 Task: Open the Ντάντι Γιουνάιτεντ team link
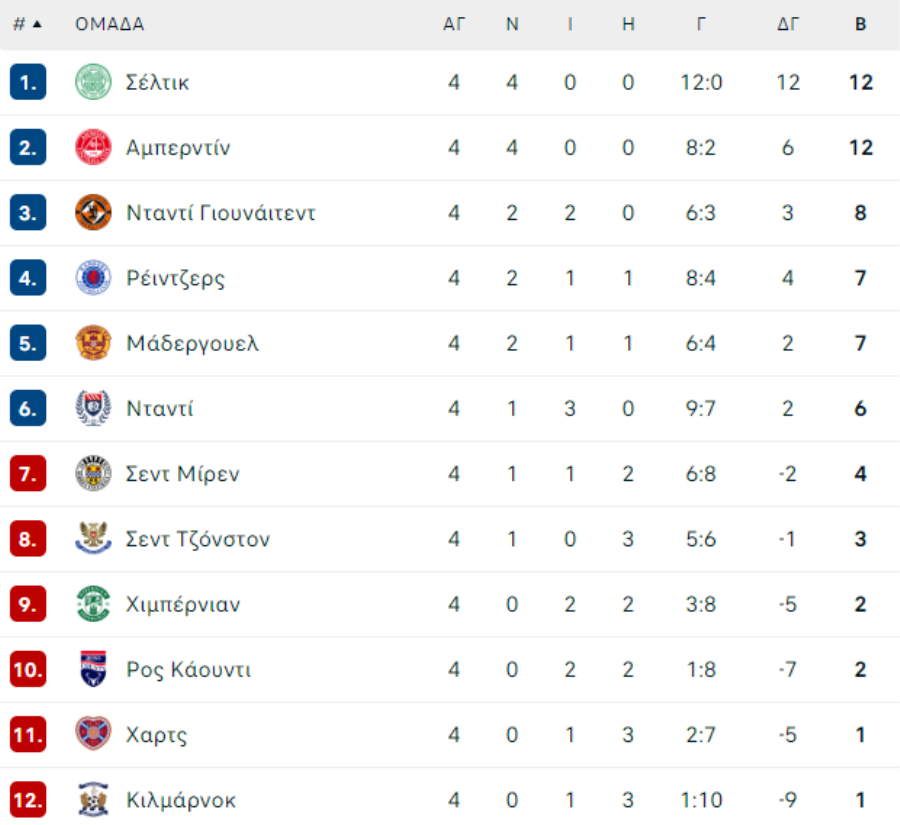[x=221, y=213]
